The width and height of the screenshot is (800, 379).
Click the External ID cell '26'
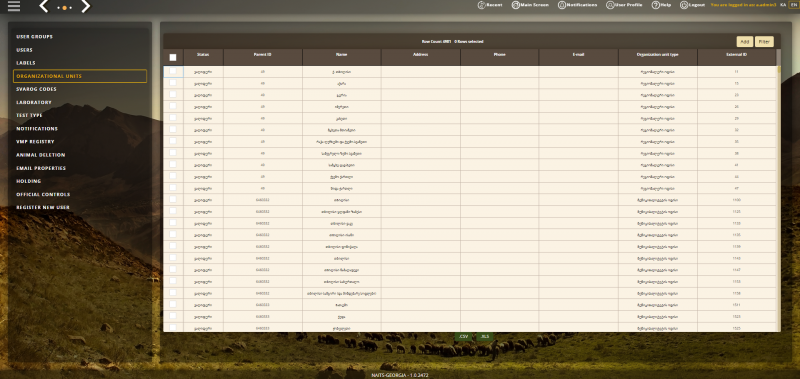pos(736,107)
